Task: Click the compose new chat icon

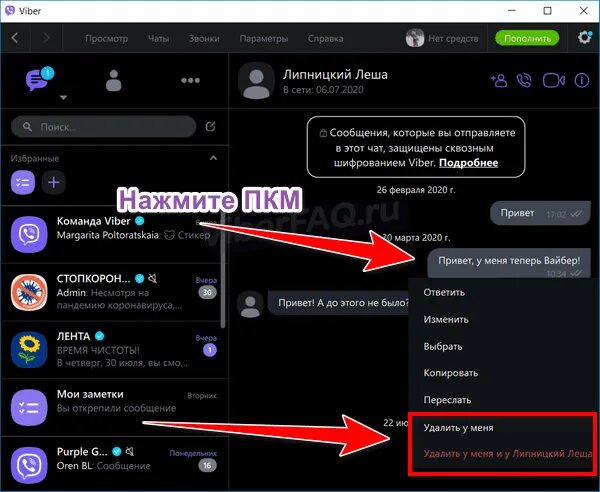Action: 210,127
